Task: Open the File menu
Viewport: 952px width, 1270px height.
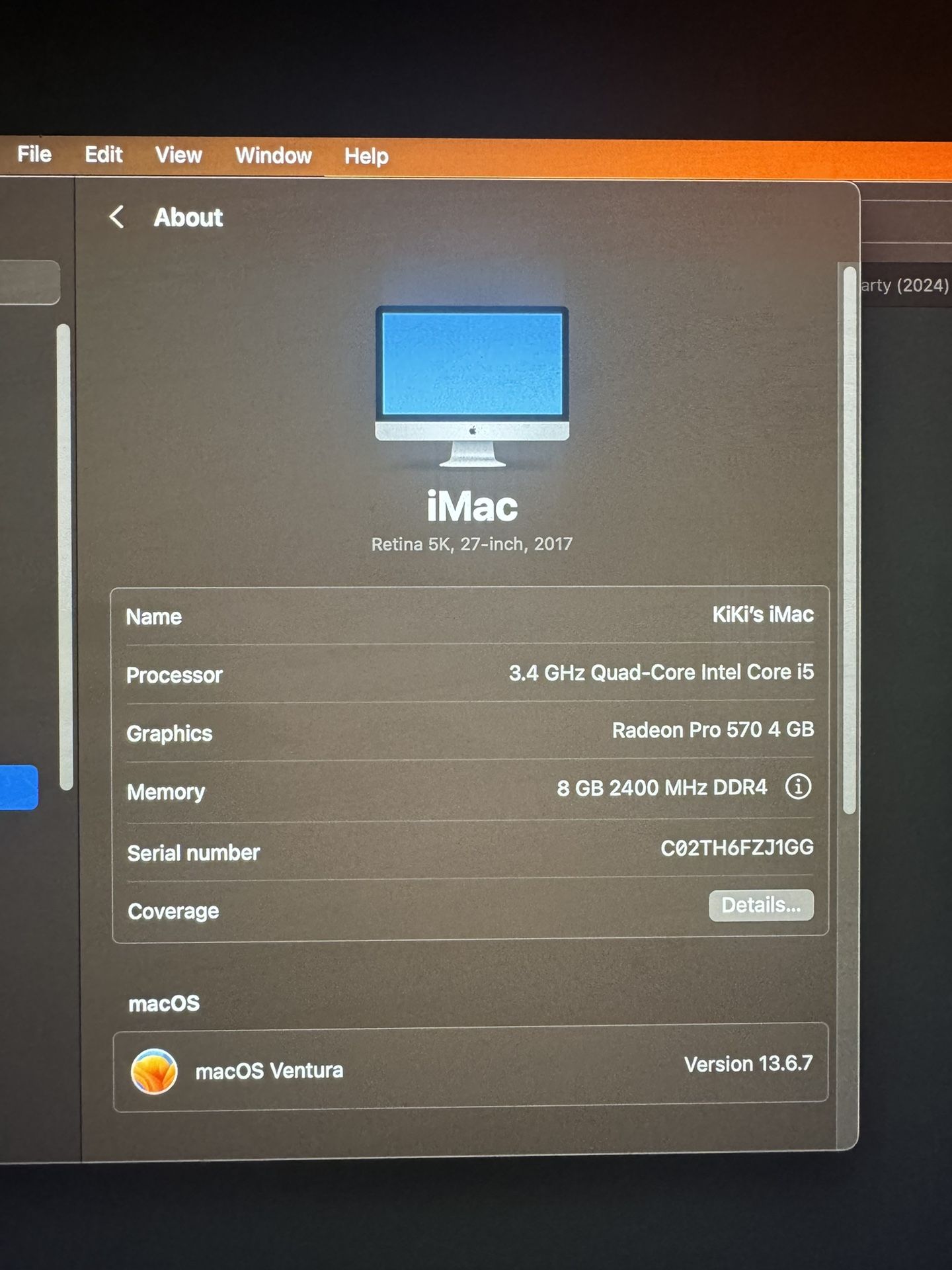Action: 34,154
